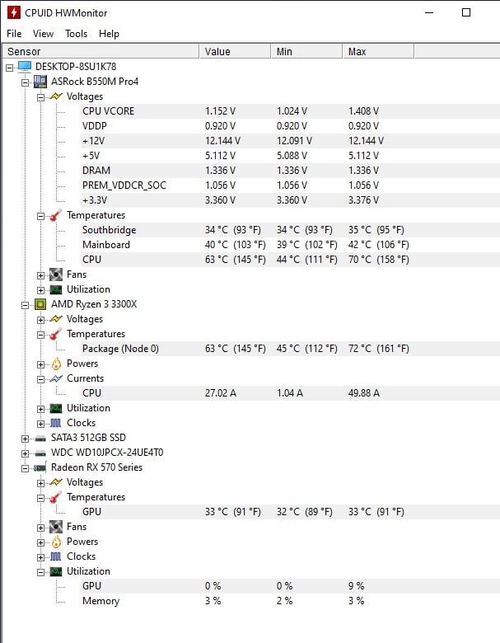Click the ASRock B550M Pro4 motherboard icon
The height and width of the screenshot is (643, 500).
coord(40,81)
